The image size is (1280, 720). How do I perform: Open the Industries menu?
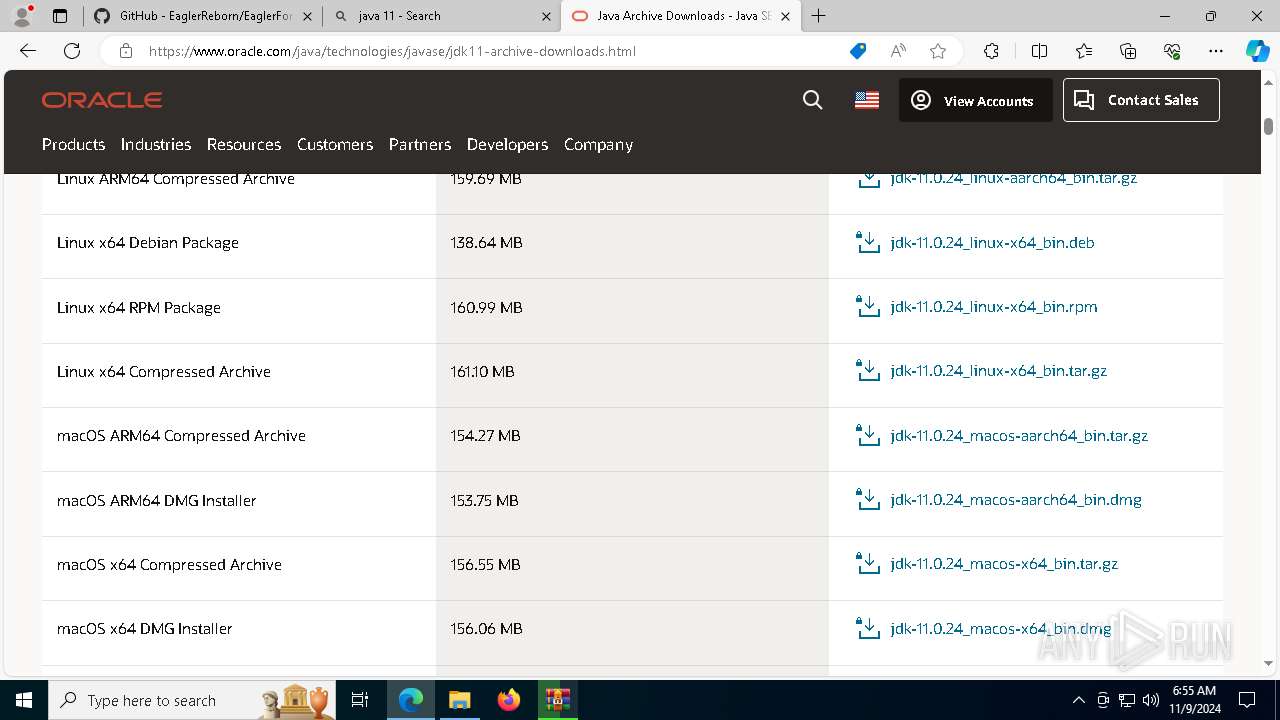tap(156, 144)
